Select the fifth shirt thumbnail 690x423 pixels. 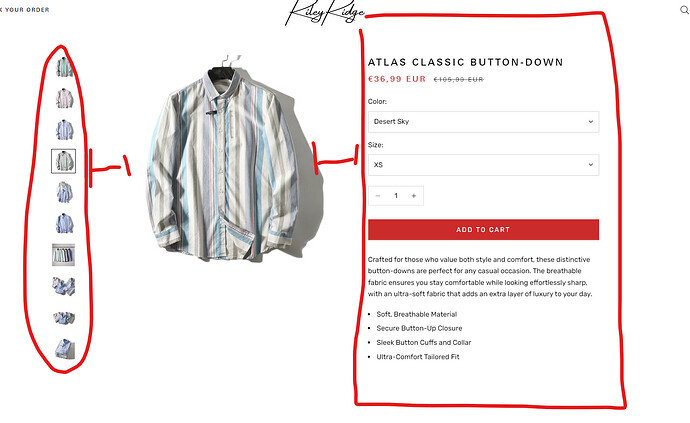pyautogui.click(x=64, y=192)
